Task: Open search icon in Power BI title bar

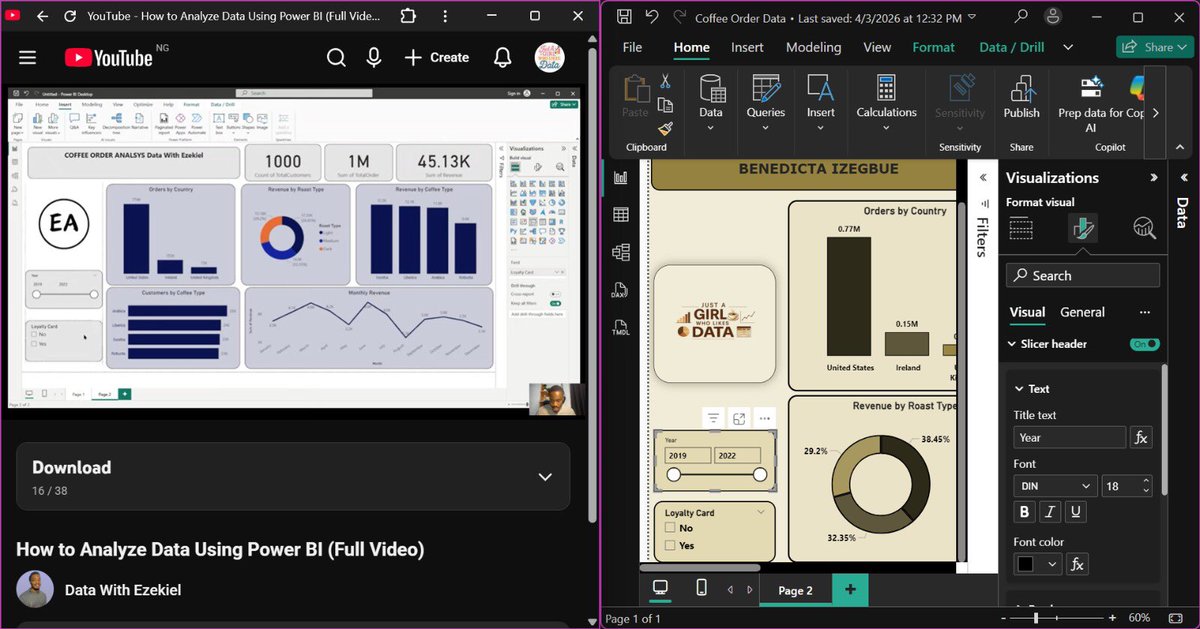Action: [1021, 17]
